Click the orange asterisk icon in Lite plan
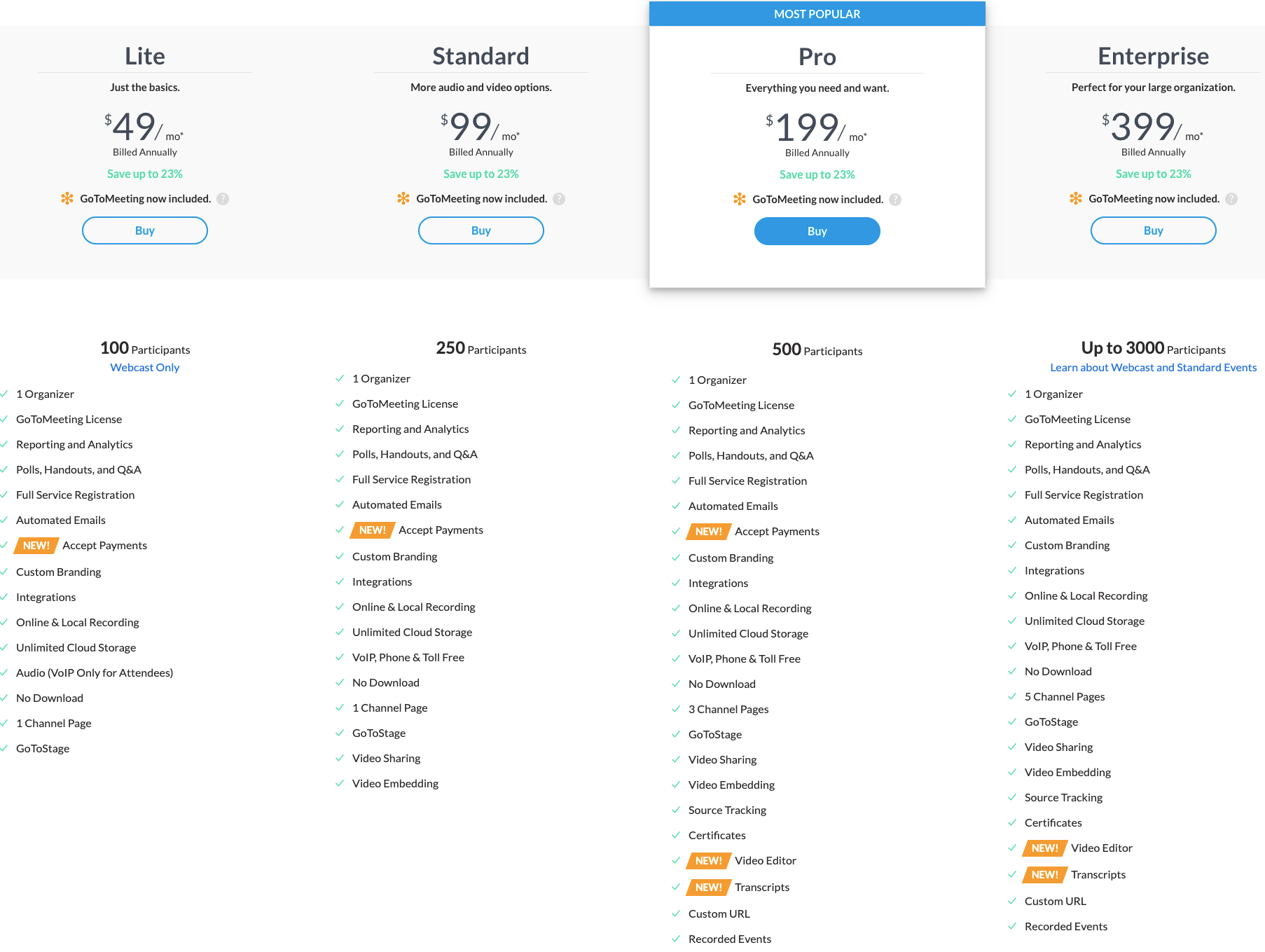 pyautogui.click(x=67, y=199)
